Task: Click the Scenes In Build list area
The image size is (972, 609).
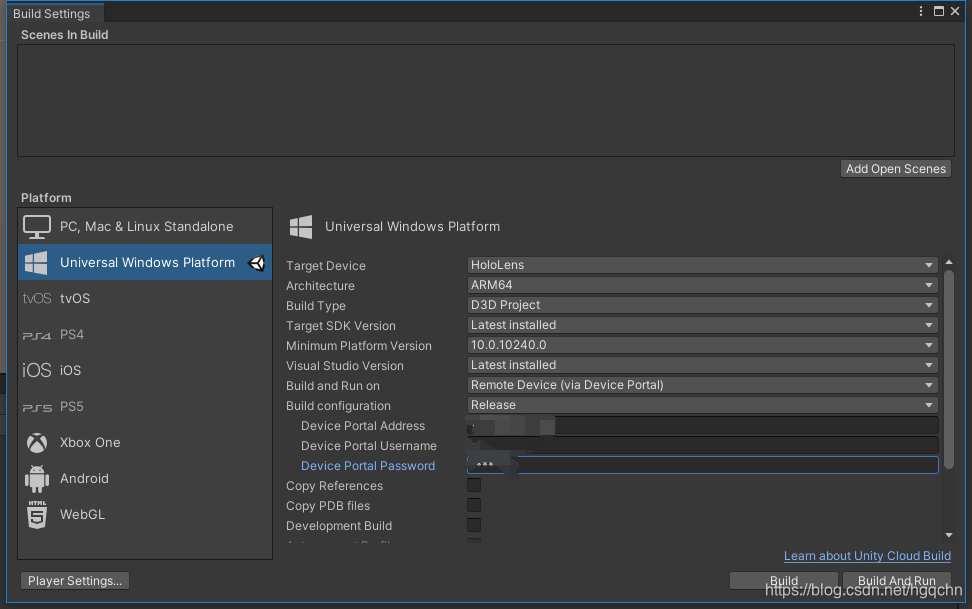Action: pyautogui.click(x=485, y=100)
